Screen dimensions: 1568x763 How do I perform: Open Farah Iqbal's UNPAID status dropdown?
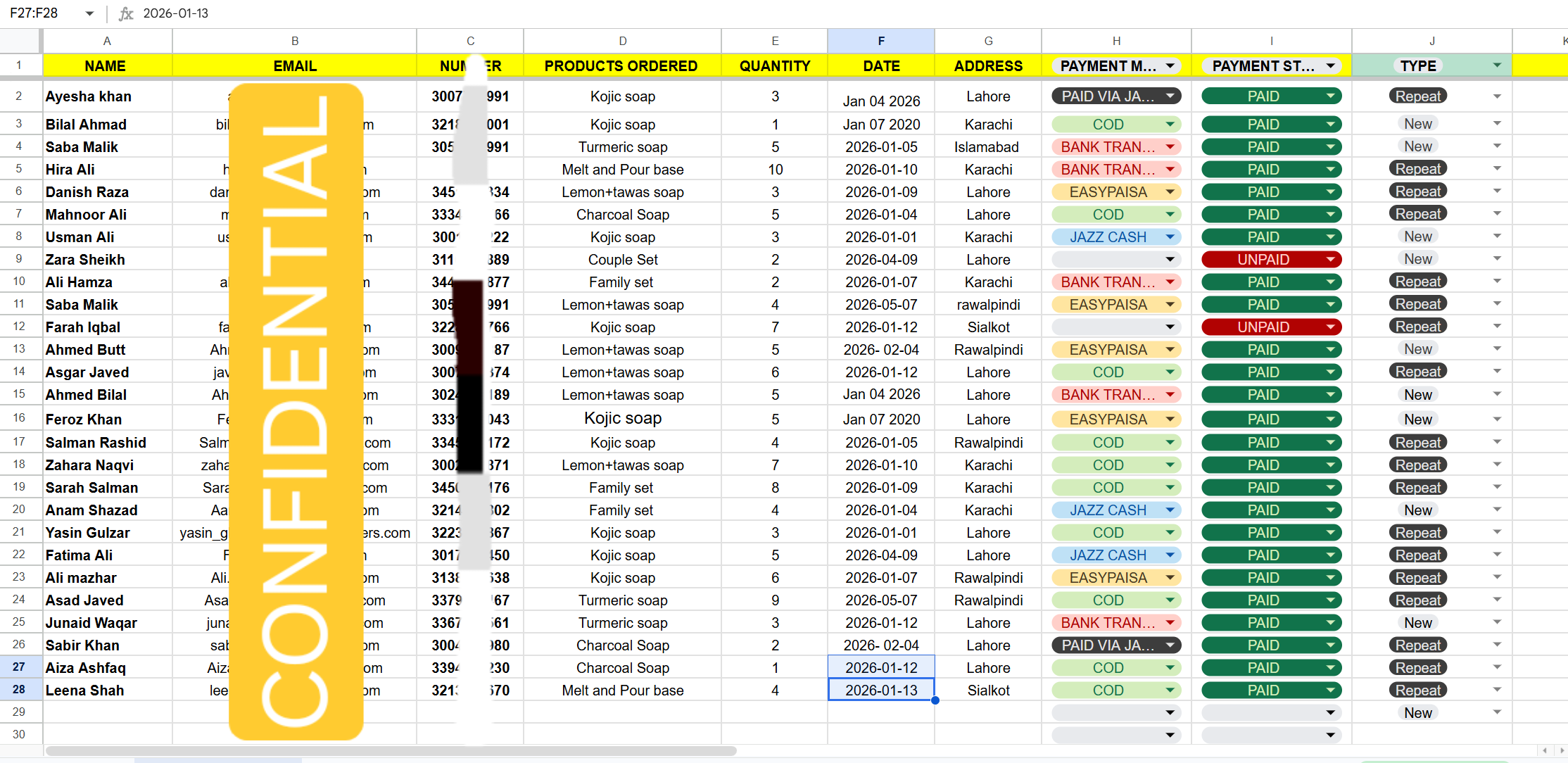pos(1330,327)
